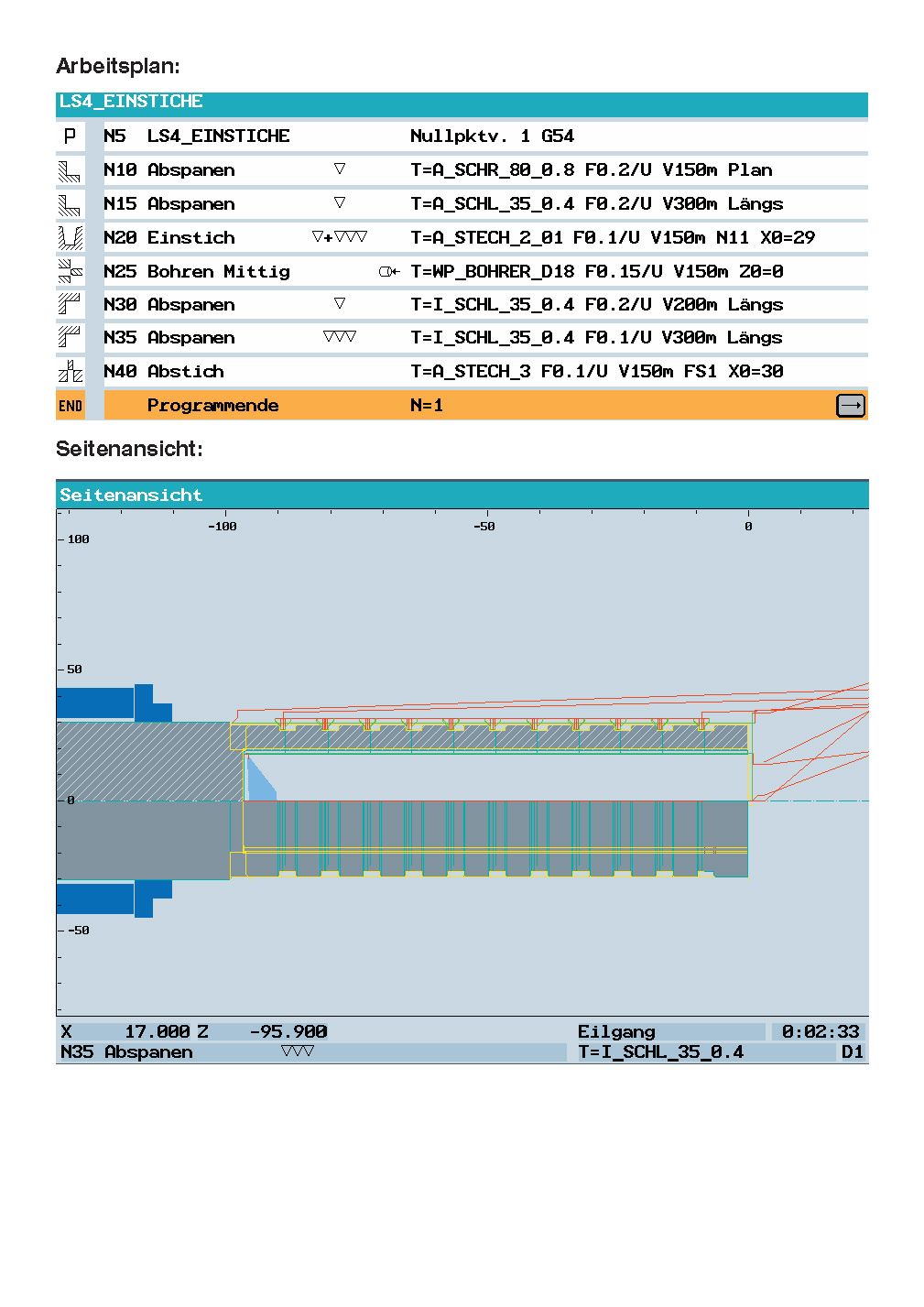Click the -50 Z-axis scale label at top
Image resolution: width=924 pixels, height=1307 pixels.
point(484,527)
